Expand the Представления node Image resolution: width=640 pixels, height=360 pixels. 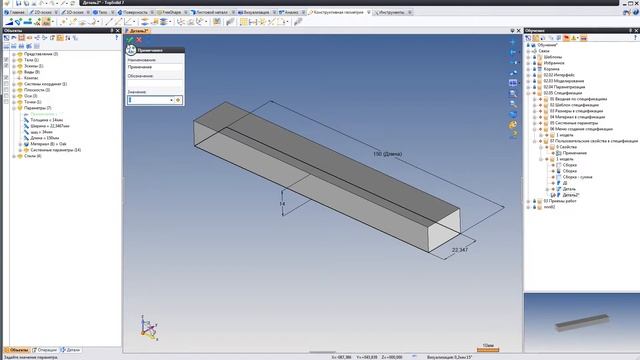pos(14,54)
